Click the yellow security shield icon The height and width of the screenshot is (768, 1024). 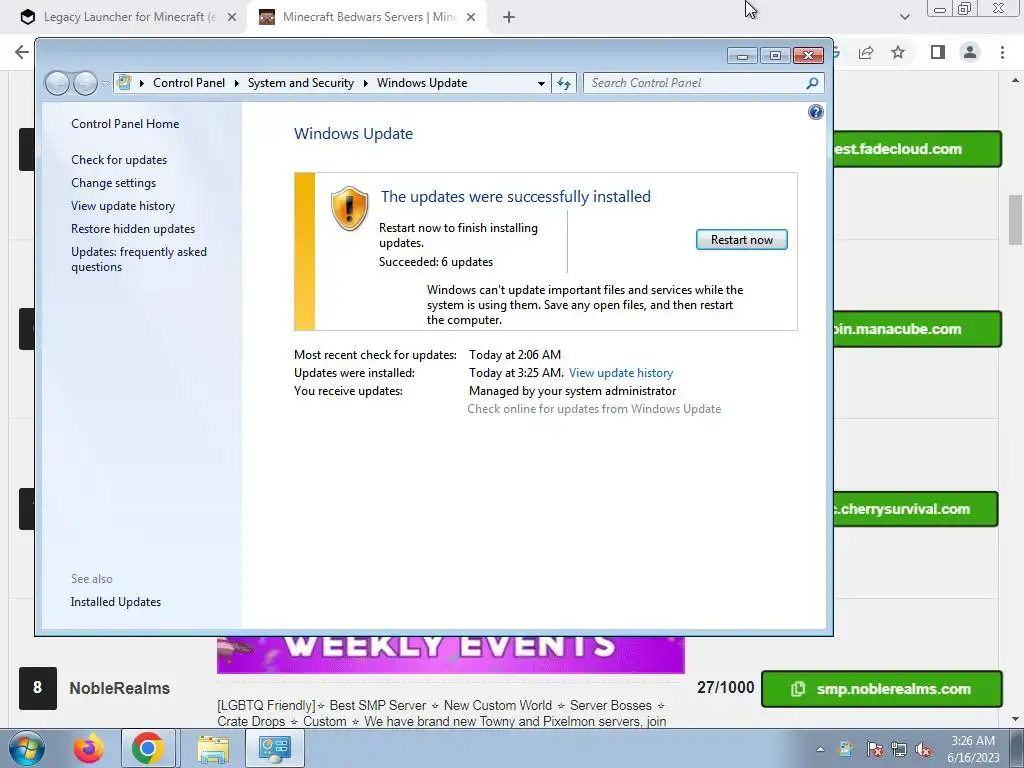[349, 208]
